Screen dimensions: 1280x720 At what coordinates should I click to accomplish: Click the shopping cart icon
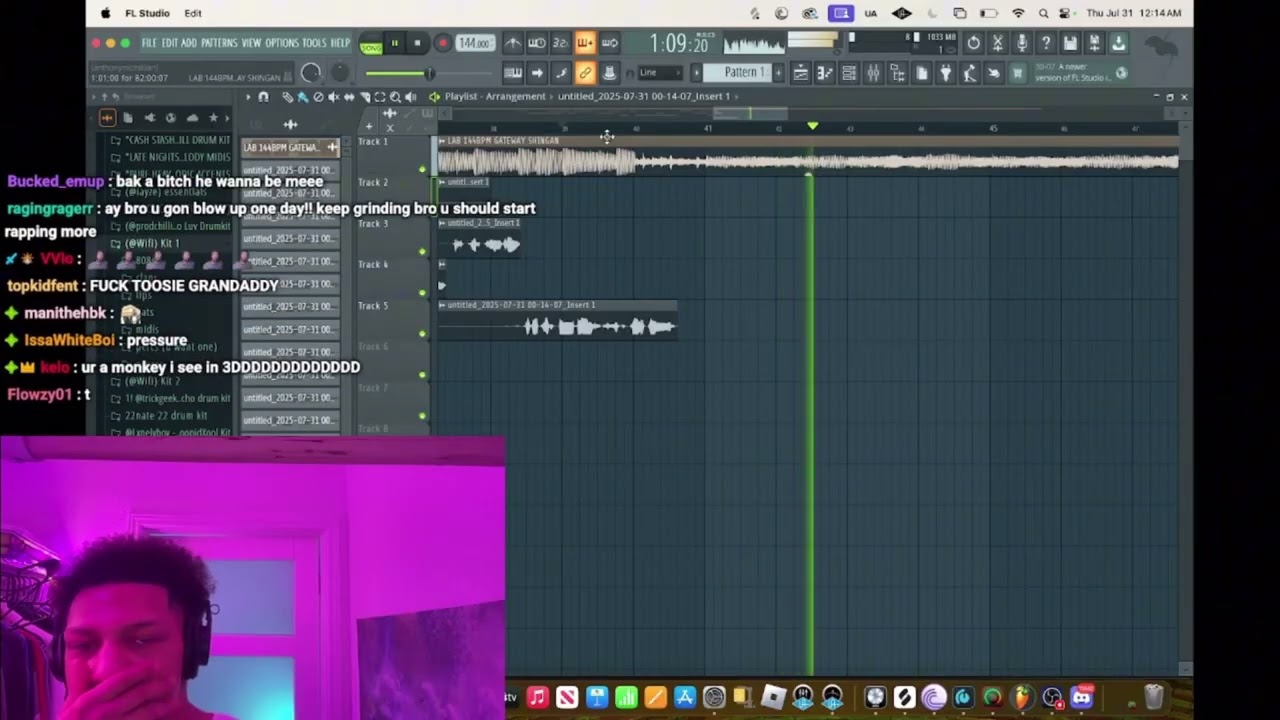pos(1017,72)
